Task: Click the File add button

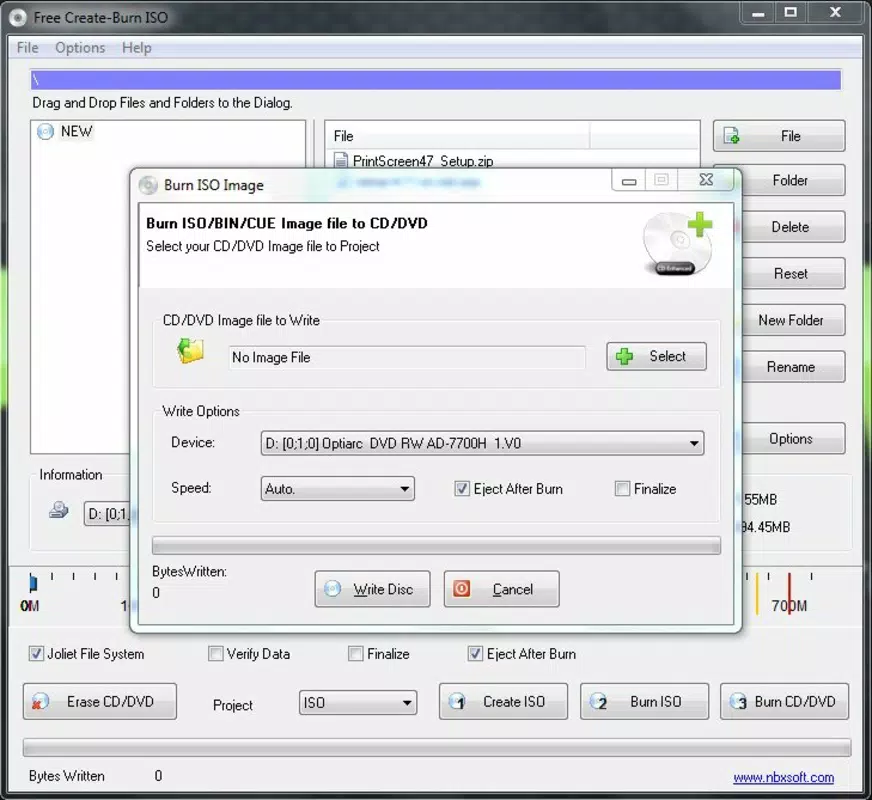Action: 779,136
